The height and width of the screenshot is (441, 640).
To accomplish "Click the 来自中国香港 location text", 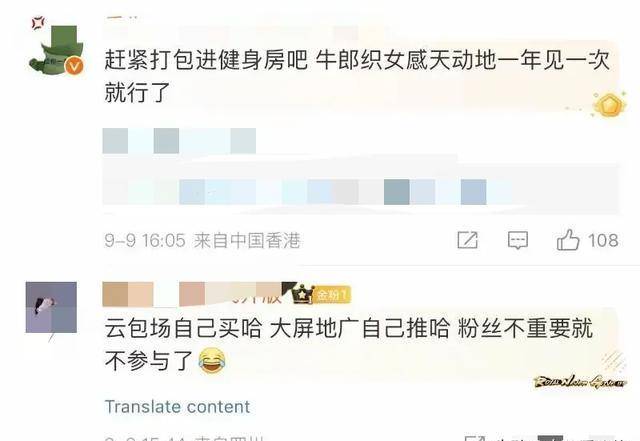I will coord(247,241).
